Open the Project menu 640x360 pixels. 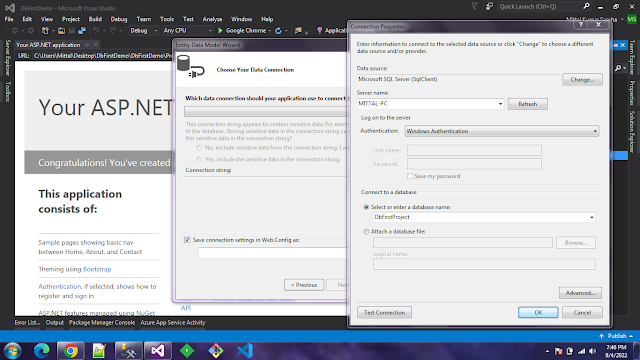coord(71,19)
